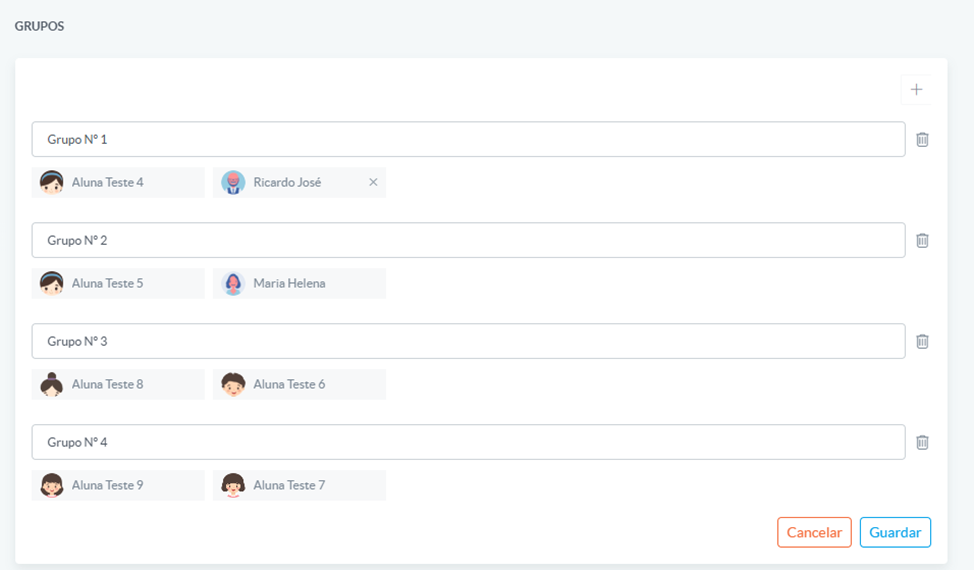Click Ricardo José avatar icon

pyautogui.click(x=233, y=182)
